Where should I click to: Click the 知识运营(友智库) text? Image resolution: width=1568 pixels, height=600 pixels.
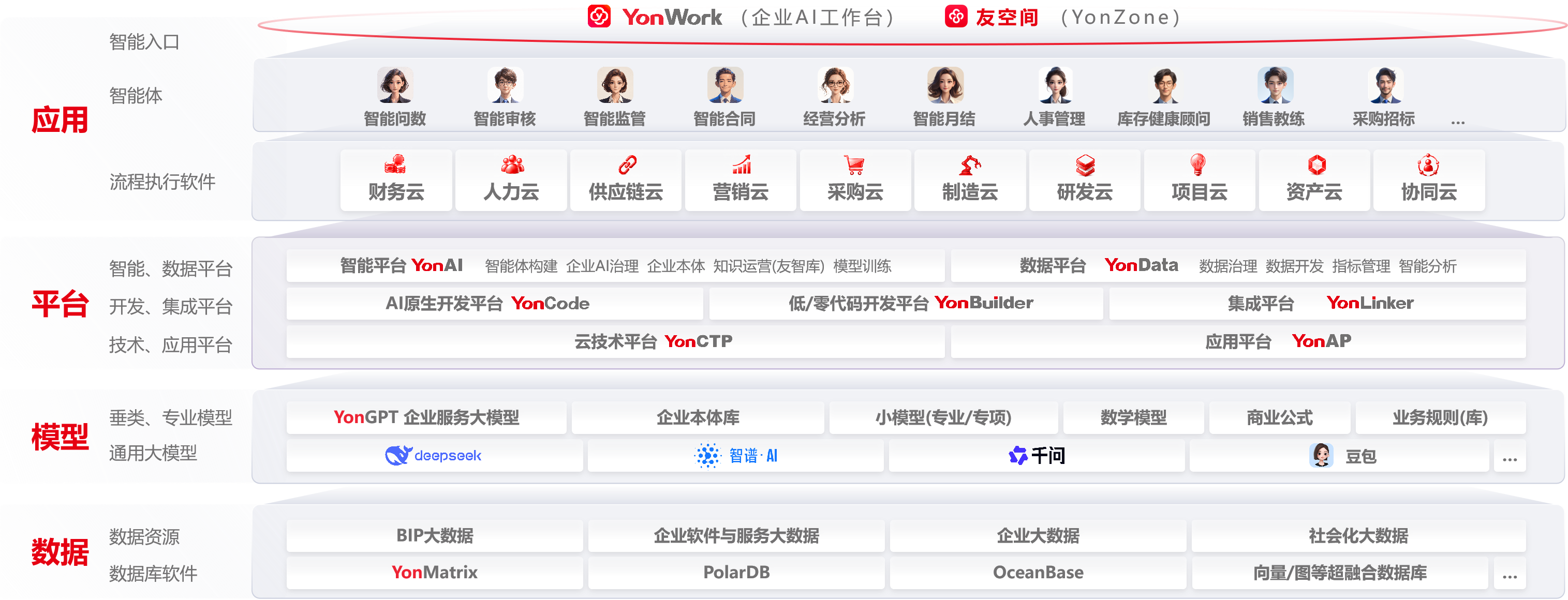pyautogui.click(x=769, y=266)
